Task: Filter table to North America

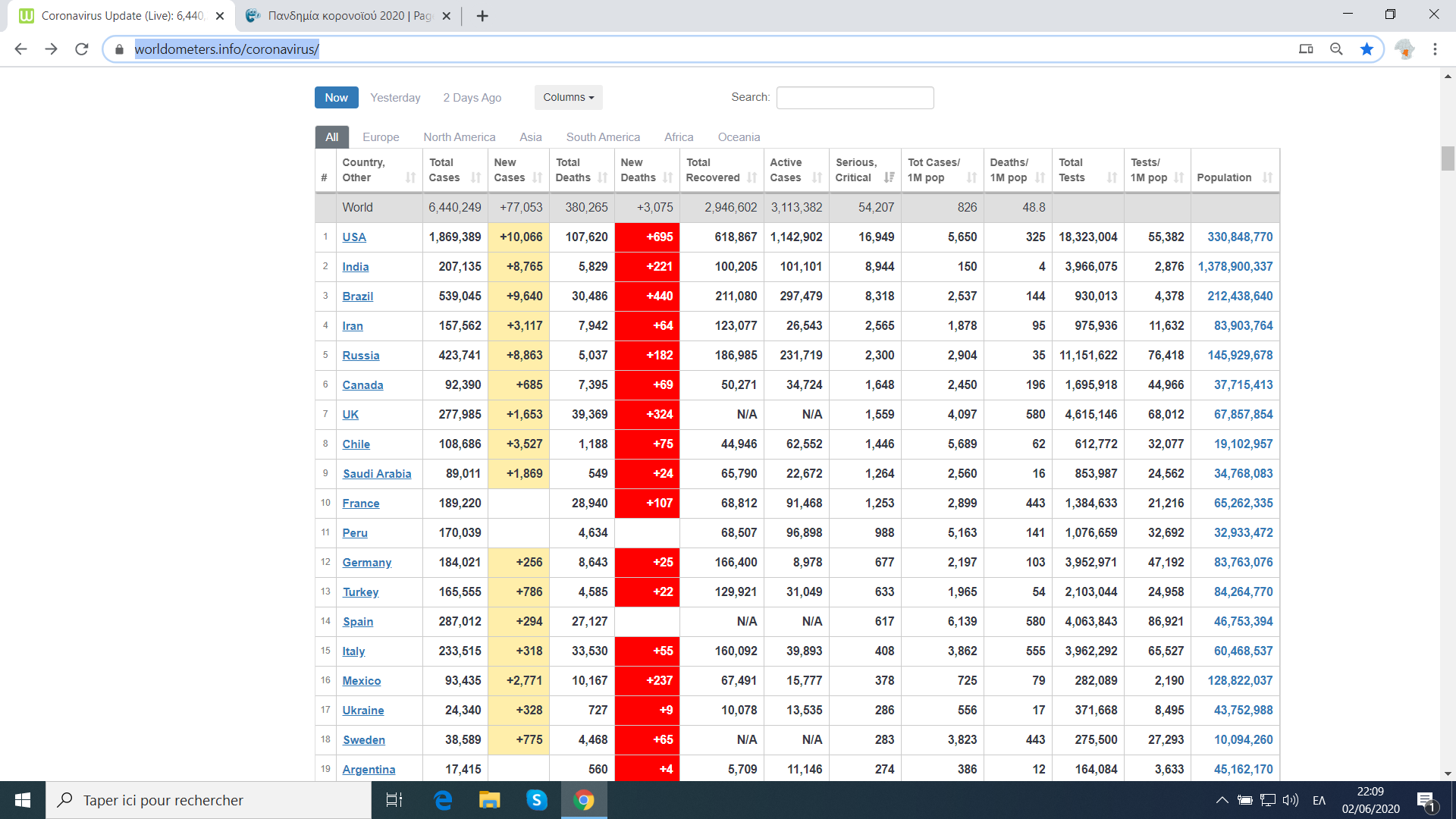Action: click(x=460, y=137)
